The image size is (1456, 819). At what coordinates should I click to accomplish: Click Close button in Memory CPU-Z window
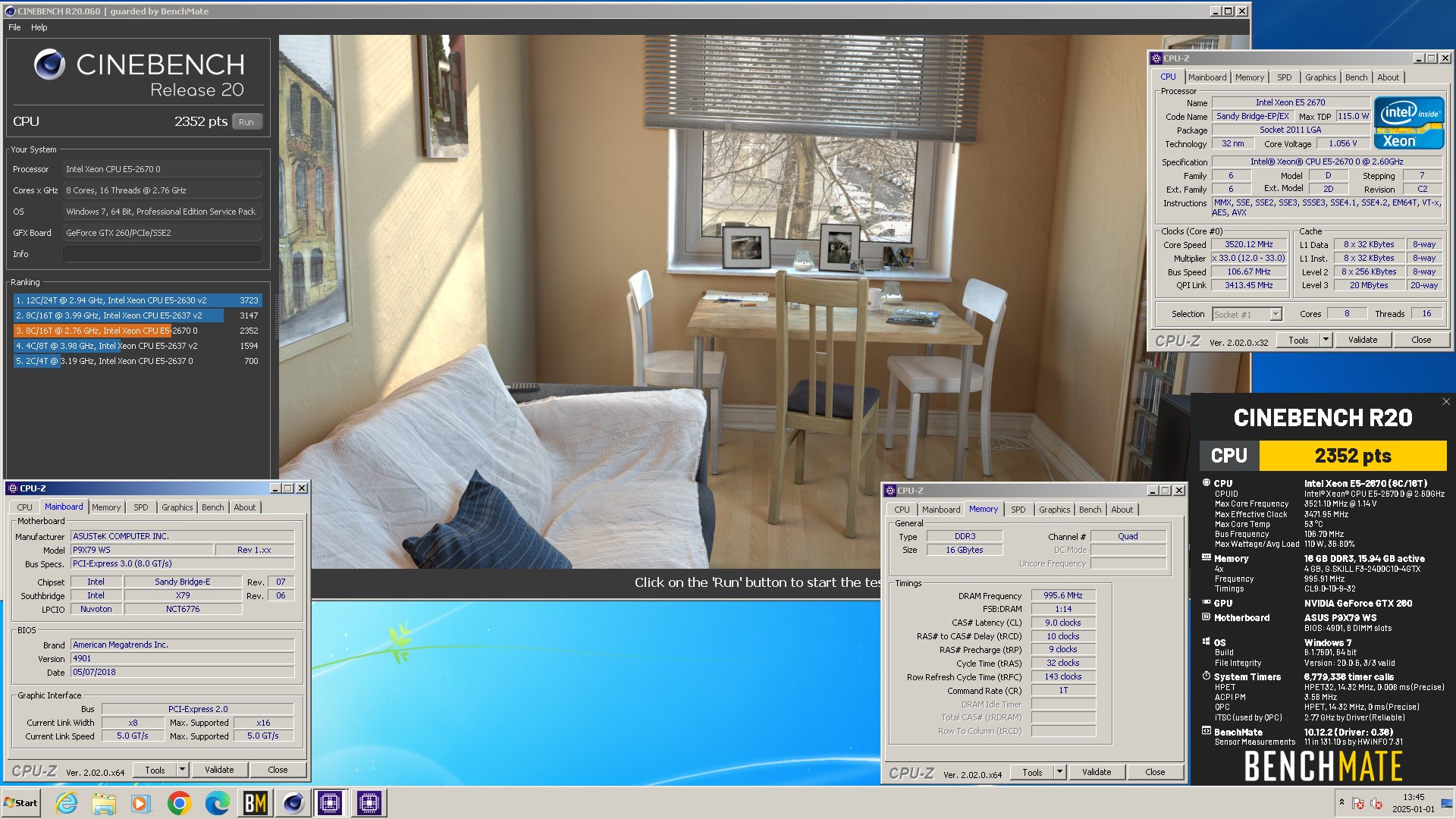[x=1155, y=772]
